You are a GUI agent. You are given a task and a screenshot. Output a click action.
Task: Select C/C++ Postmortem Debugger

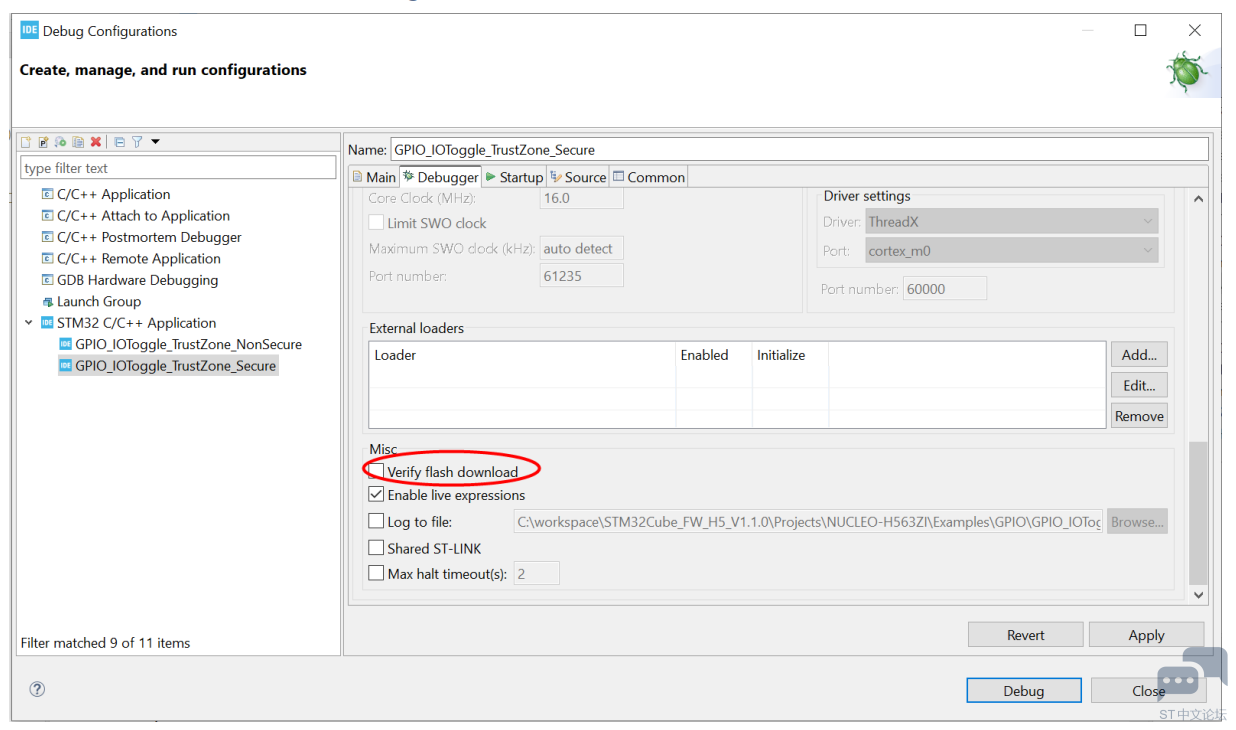coord(149,237)
